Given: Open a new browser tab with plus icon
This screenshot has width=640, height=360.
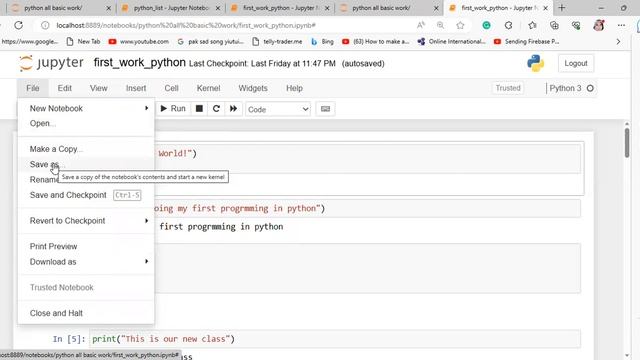Looking at the screenshot, I should pos(562,8).
